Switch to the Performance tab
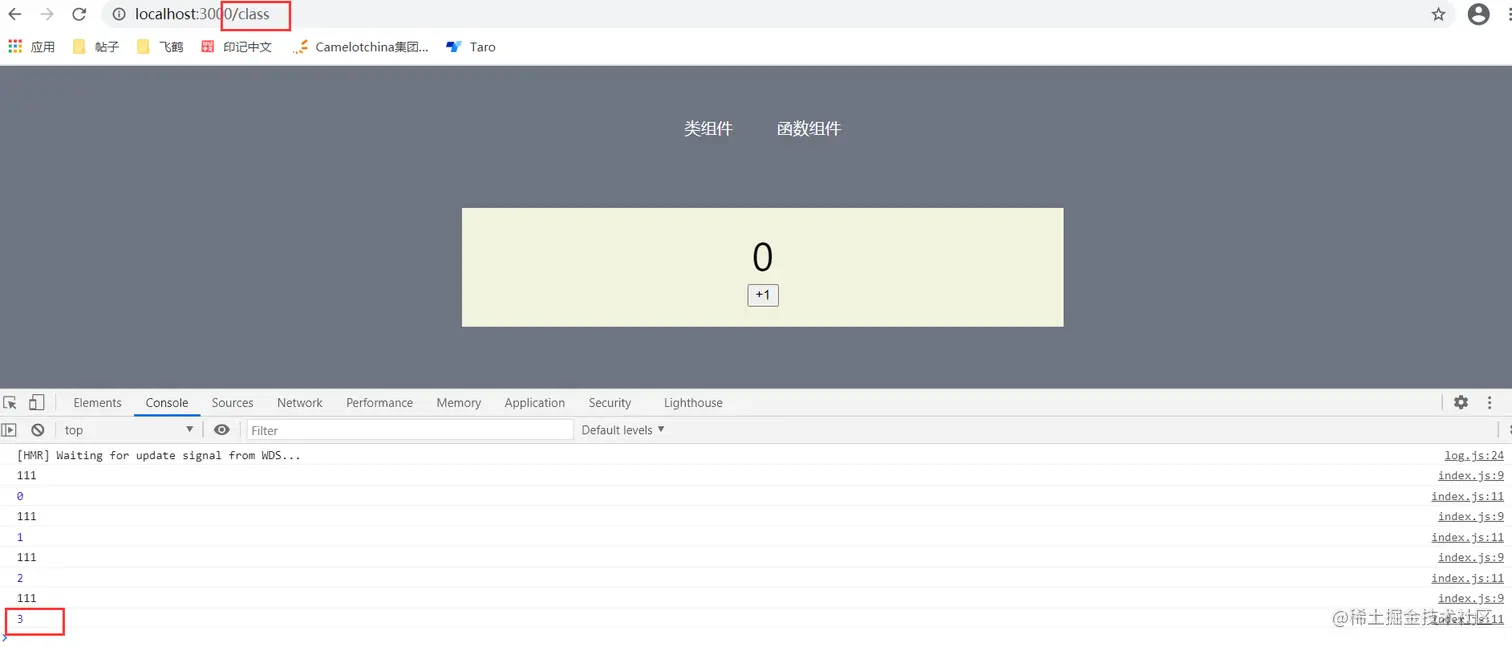 pos(379,403)
